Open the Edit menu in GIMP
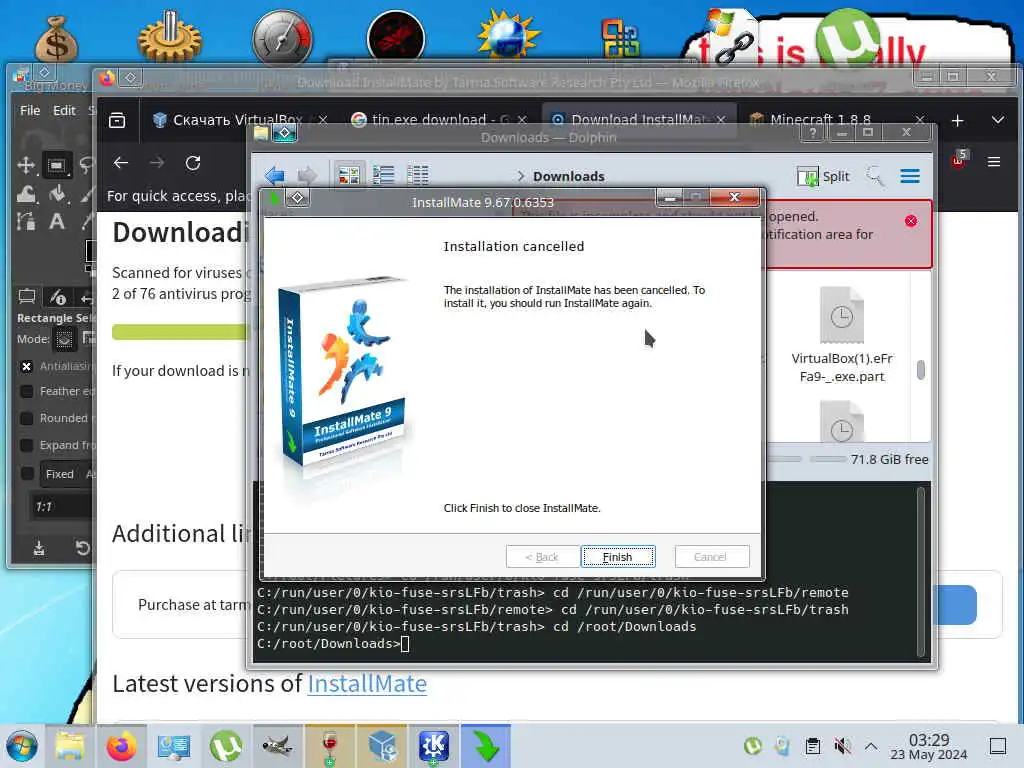This screenshot has width=1024, height=768. pyautogui.click(x=64, y=110)
